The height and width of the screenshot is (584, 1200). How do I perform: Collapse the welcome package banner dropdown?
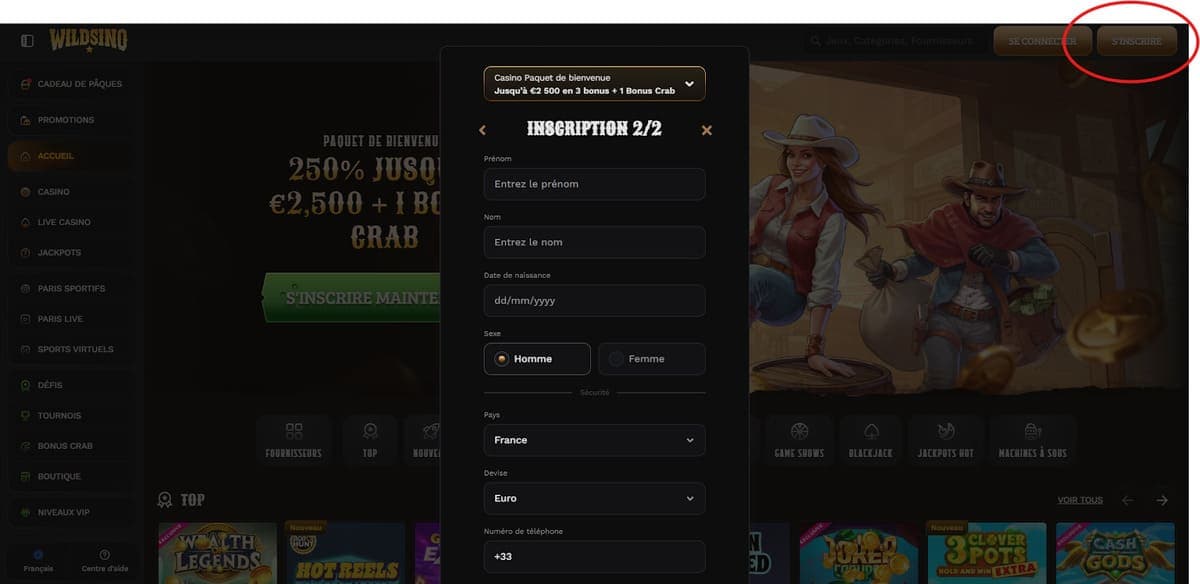(688, 83)
